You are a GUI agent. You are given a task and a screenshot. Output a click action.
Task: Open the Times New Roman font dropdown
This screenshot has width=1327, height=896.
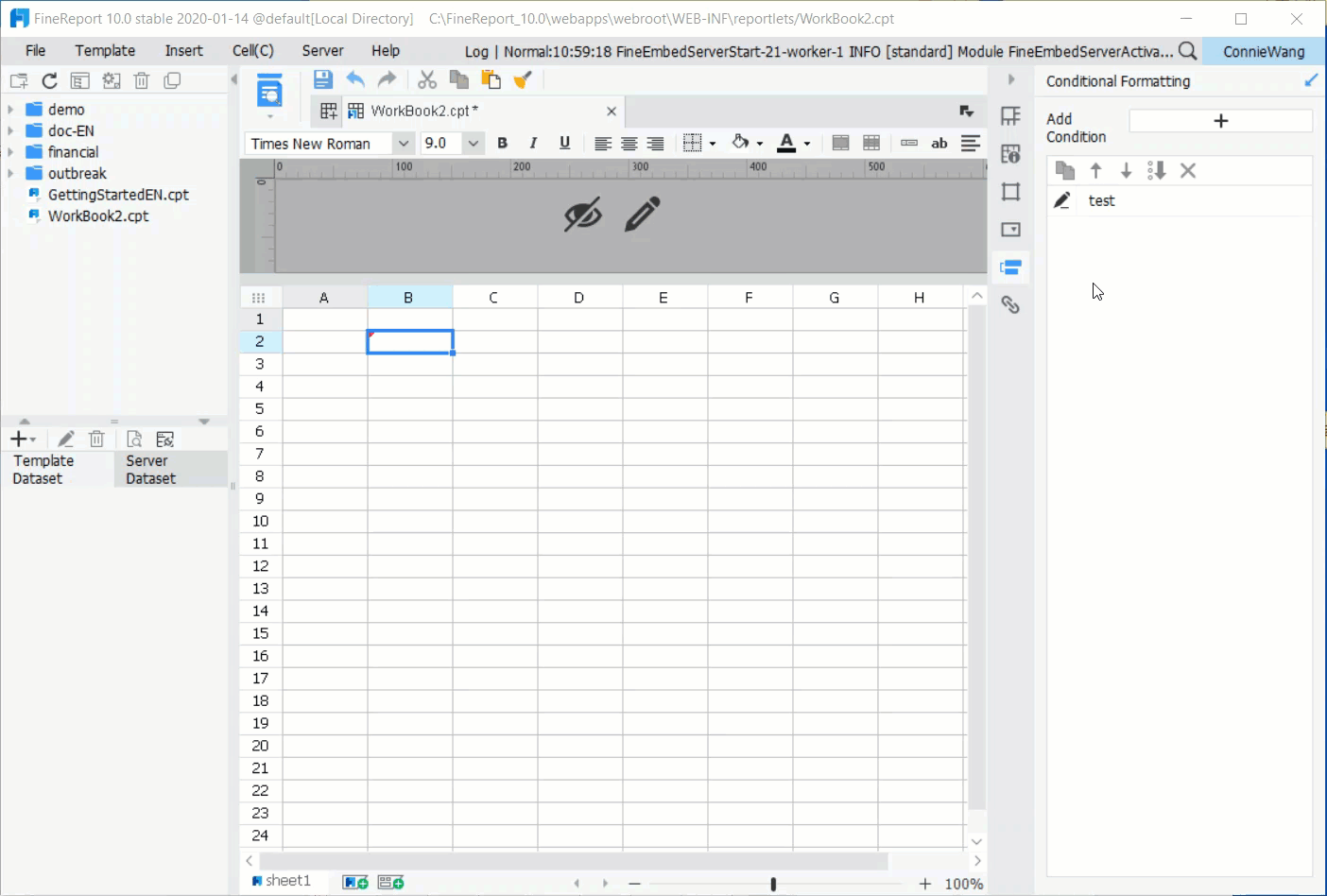(404, 143)
